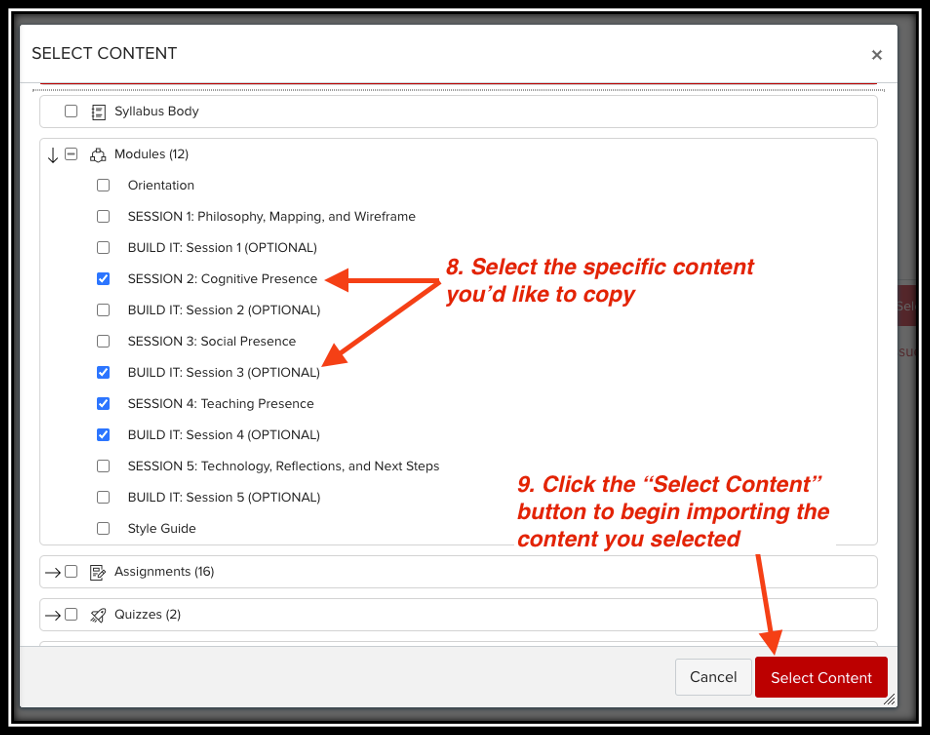Click 'SESSION 1: Philosophy, Mapping, and Wireframe' text
930x736 pixels.
[272, 216]
